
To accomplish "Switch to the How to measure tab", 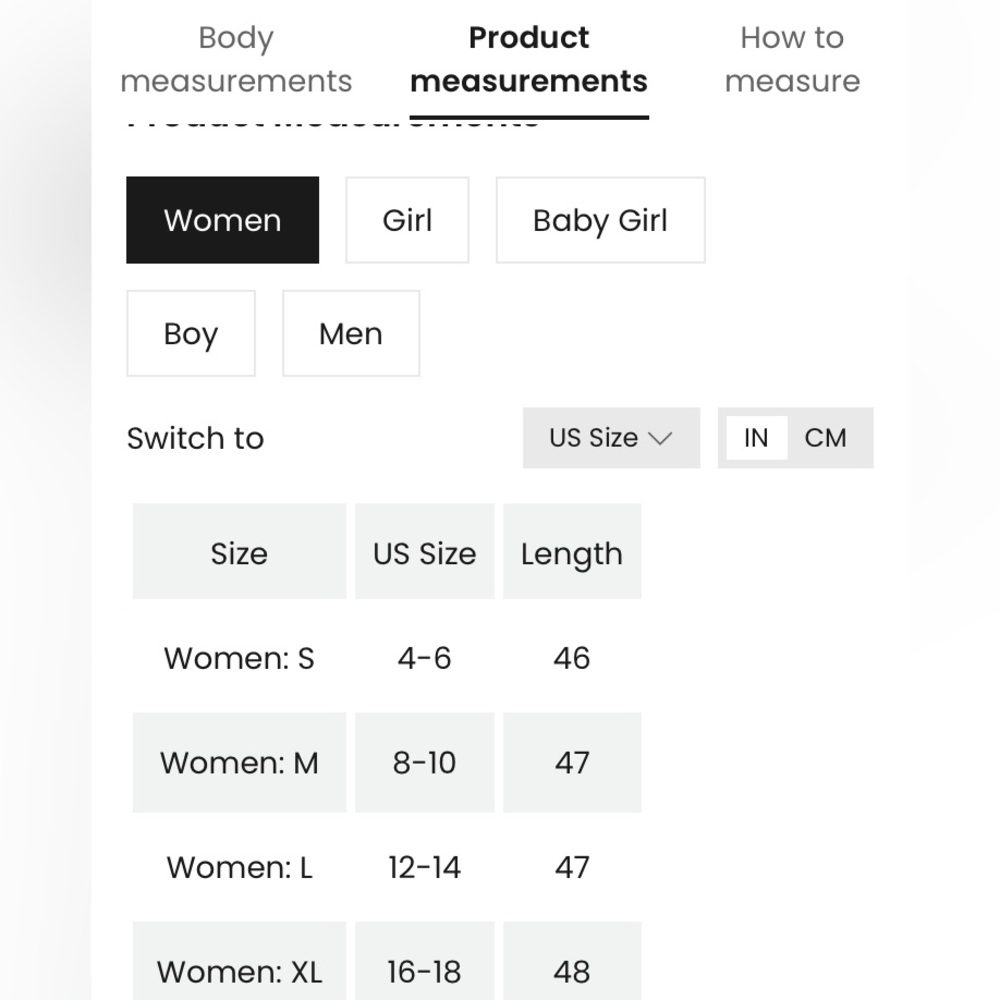I will coord(792,59).
